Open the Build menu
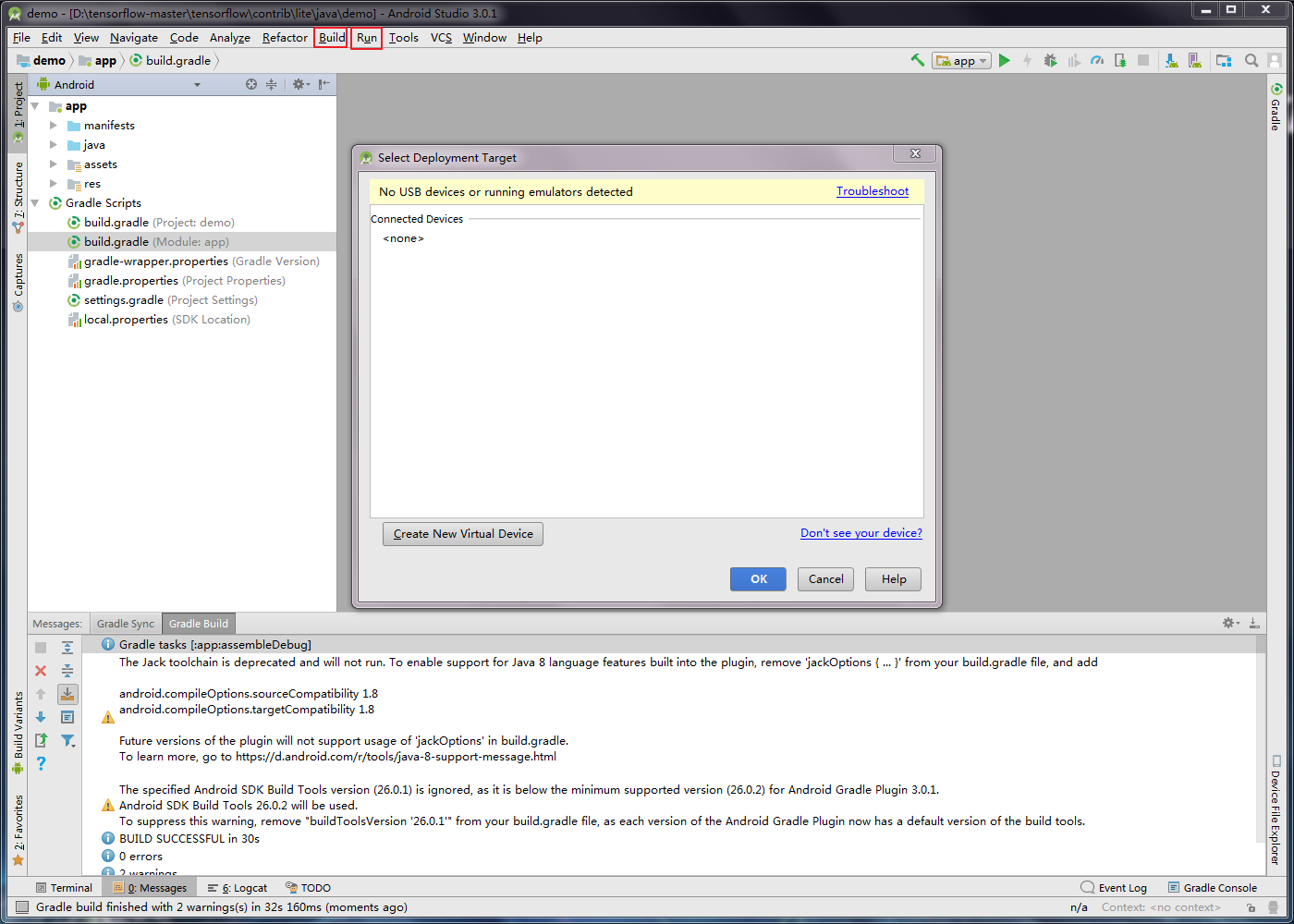The image size is (1294, 924). [332, 38]
